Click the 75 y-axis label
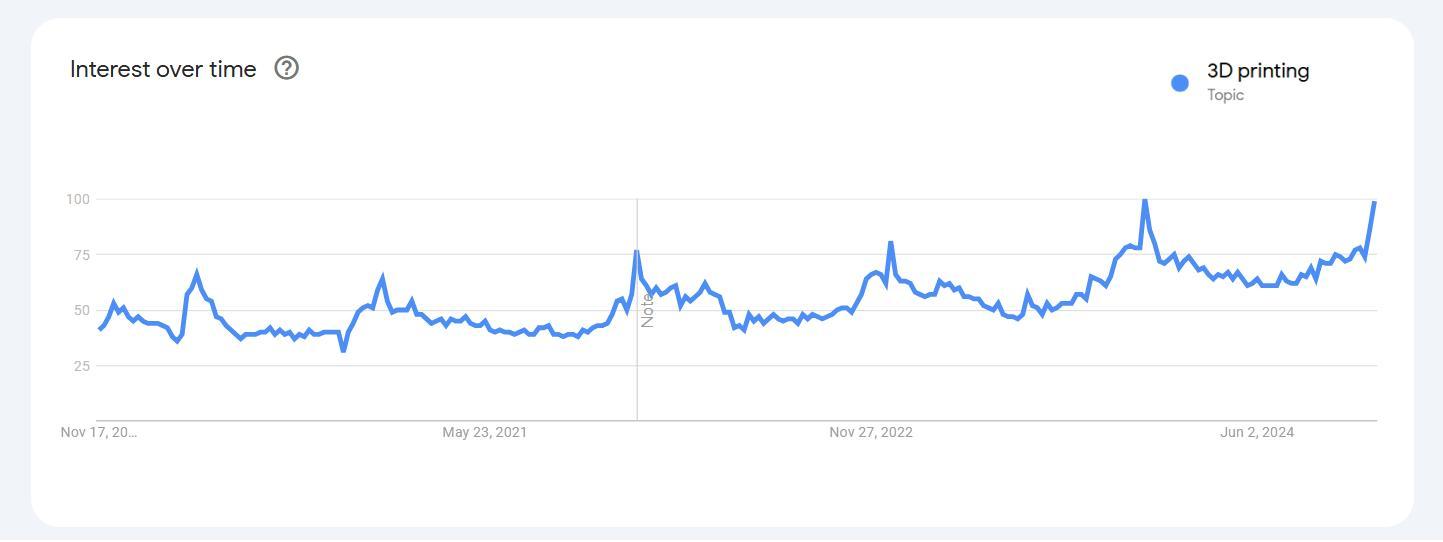This screenshot has height=542, width=1443. [81, 255]
